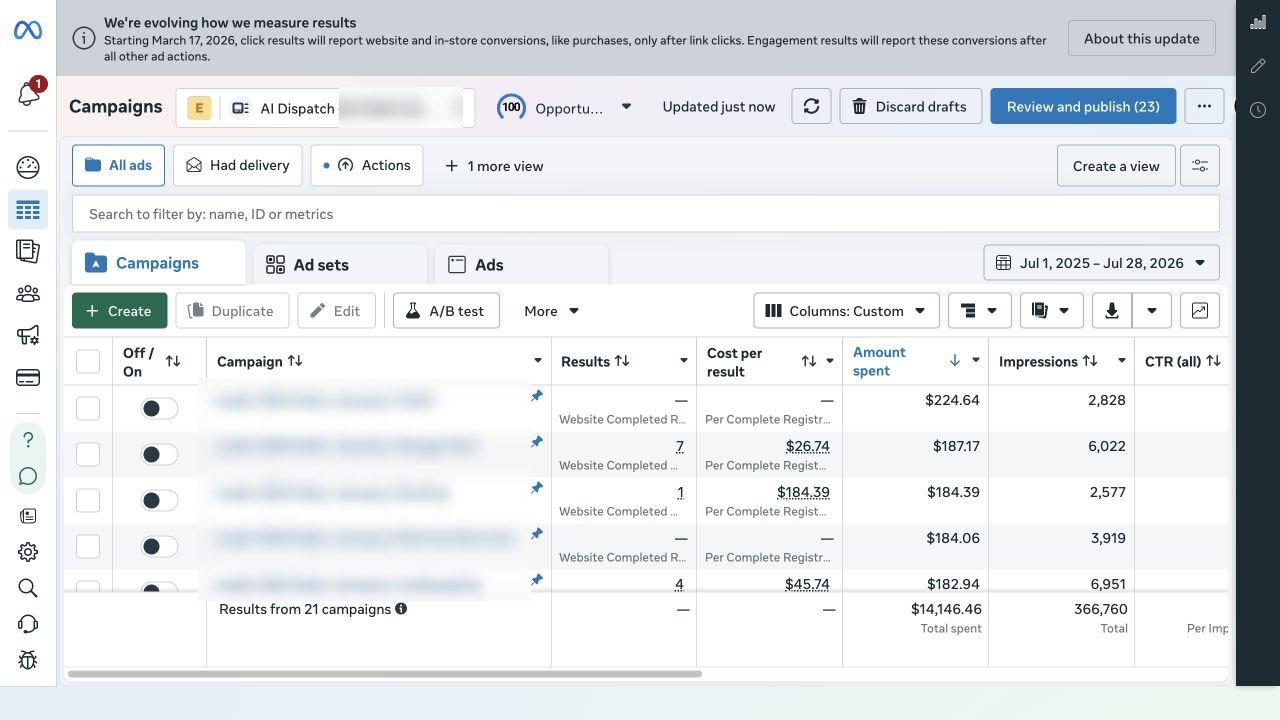
Task: Open Settings gear icon in sidebar
Action: [x=28, y=552]
